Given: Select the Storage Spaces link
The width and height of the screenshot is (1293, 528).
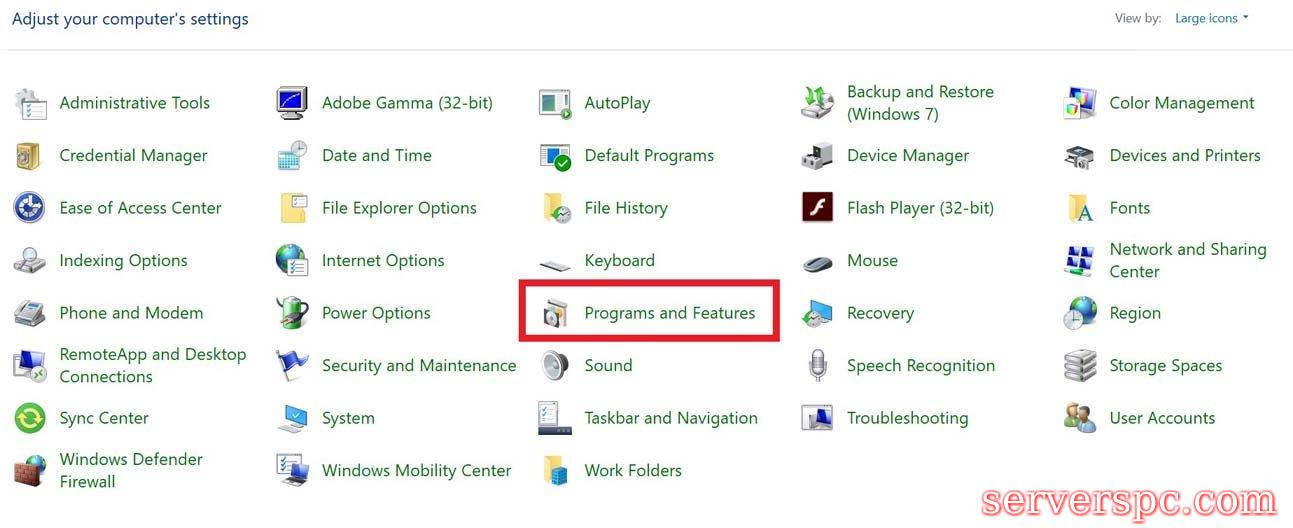Looking at the screenshot, I should coord(1165,366).
